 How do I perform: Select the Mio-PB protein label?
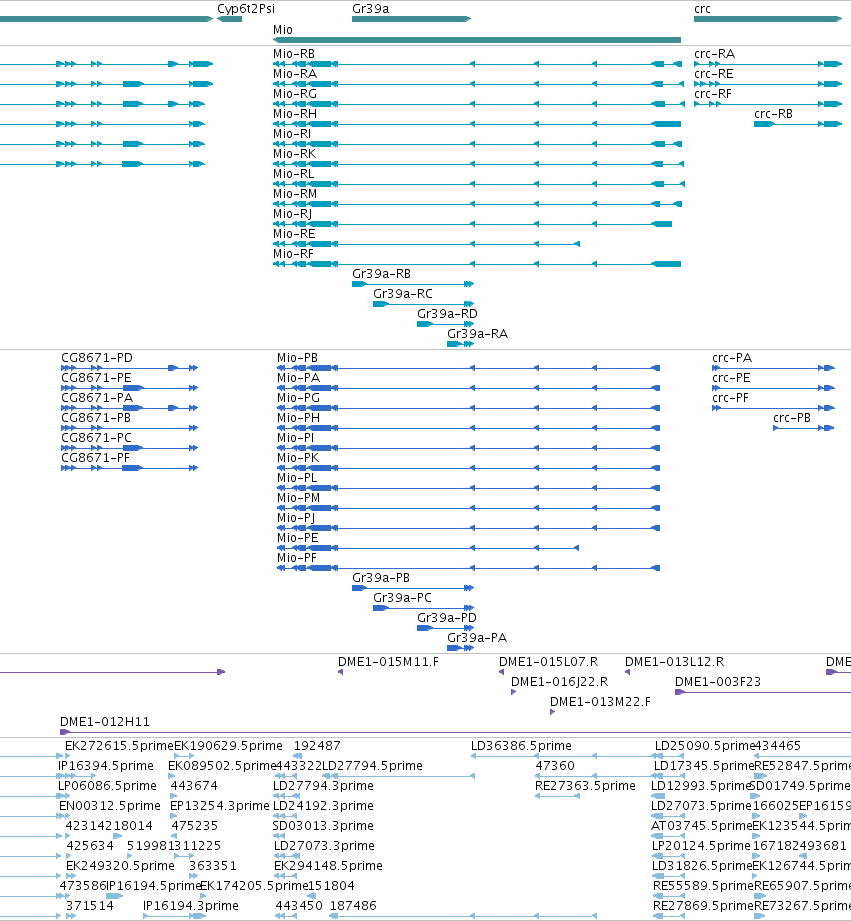tap(297, 358)
